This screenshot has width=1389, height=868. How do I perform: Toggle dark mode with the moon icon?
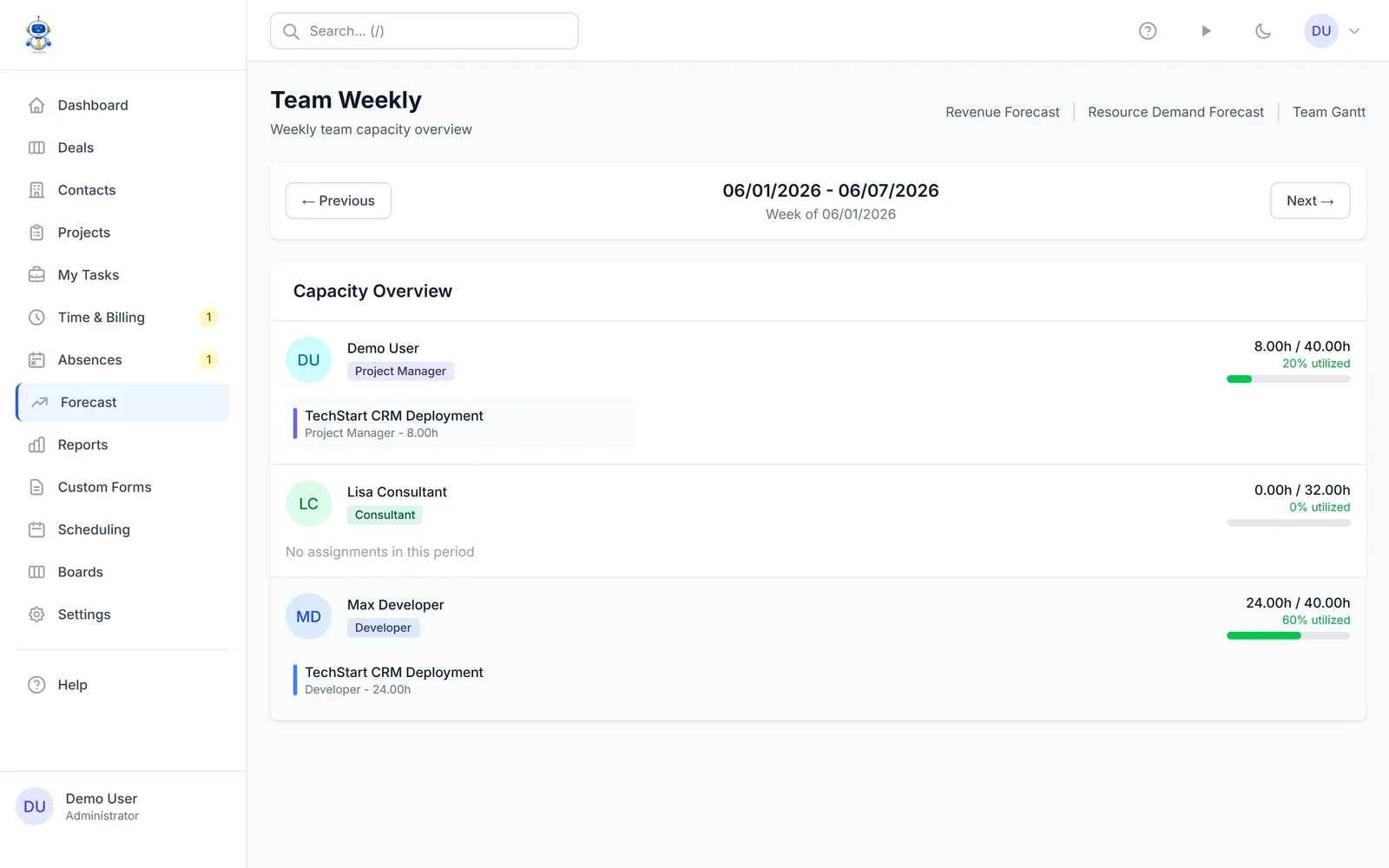pyautogui.click(x=1263, y=31)
